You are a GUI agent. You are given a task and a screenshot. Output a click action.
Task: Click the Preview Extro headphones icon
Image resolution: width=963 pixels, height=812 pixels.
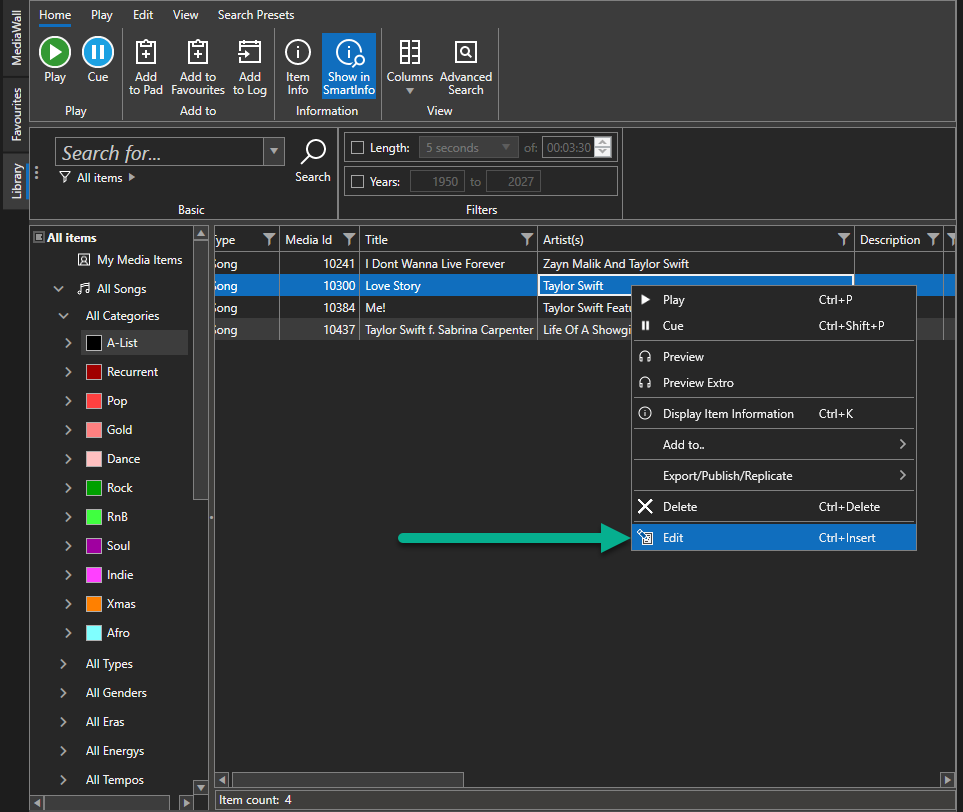pos(645,383)
